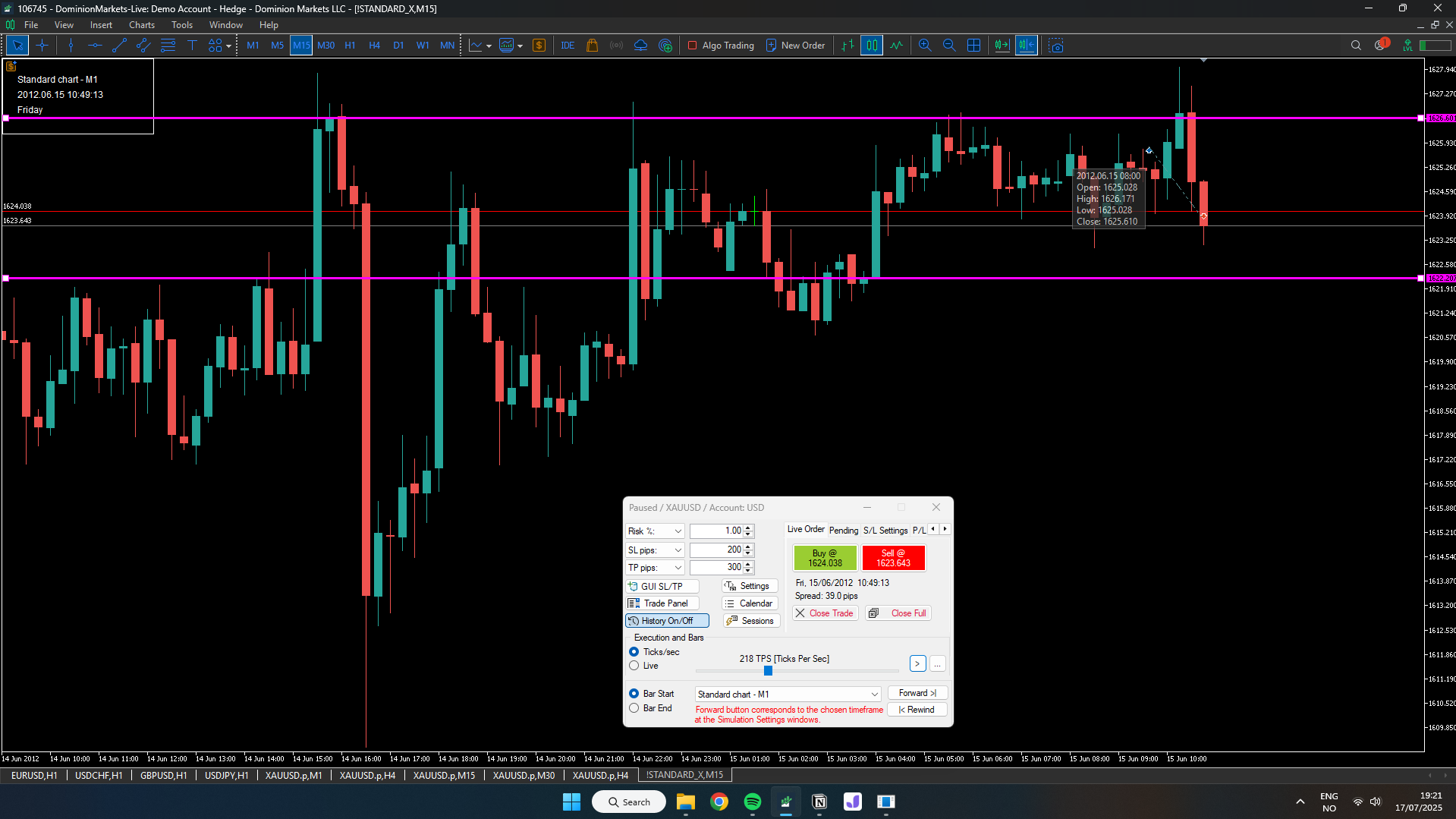Open the TP pips dropdown

pyautogui.click(x=655, y=568)
